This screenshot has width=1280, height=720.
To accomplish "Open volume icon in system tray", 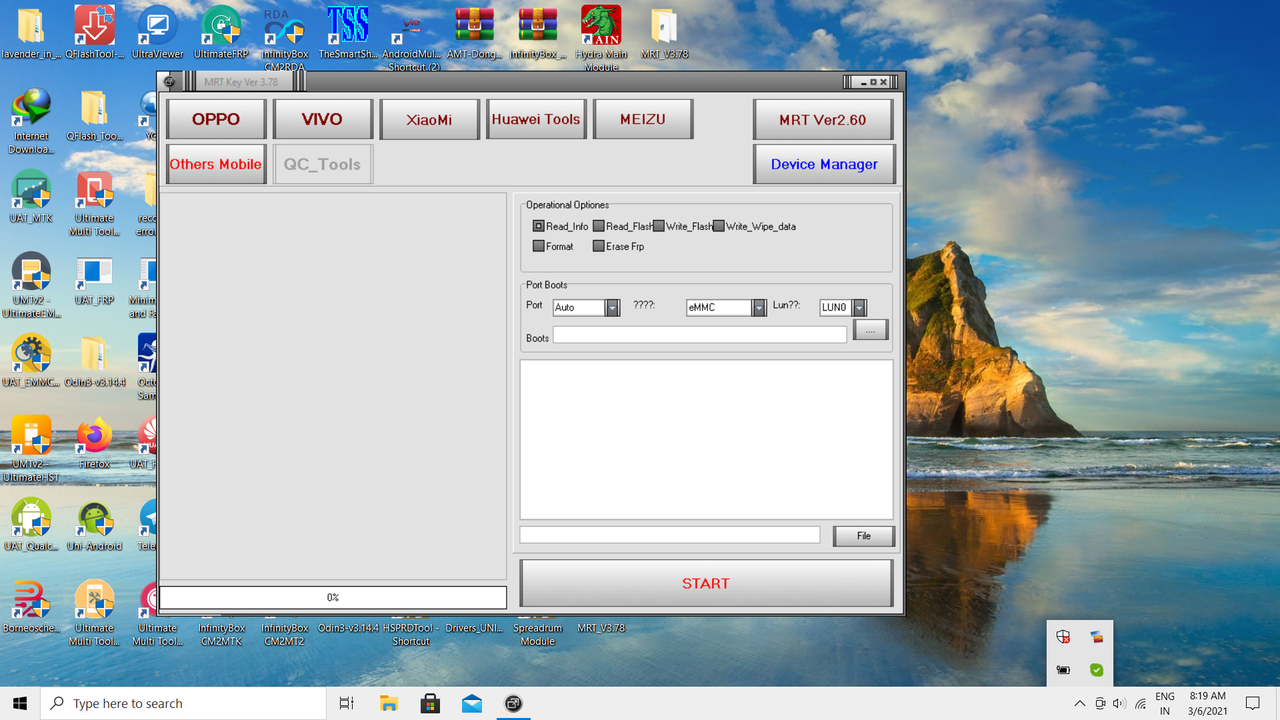I will tap(1119, 703).
